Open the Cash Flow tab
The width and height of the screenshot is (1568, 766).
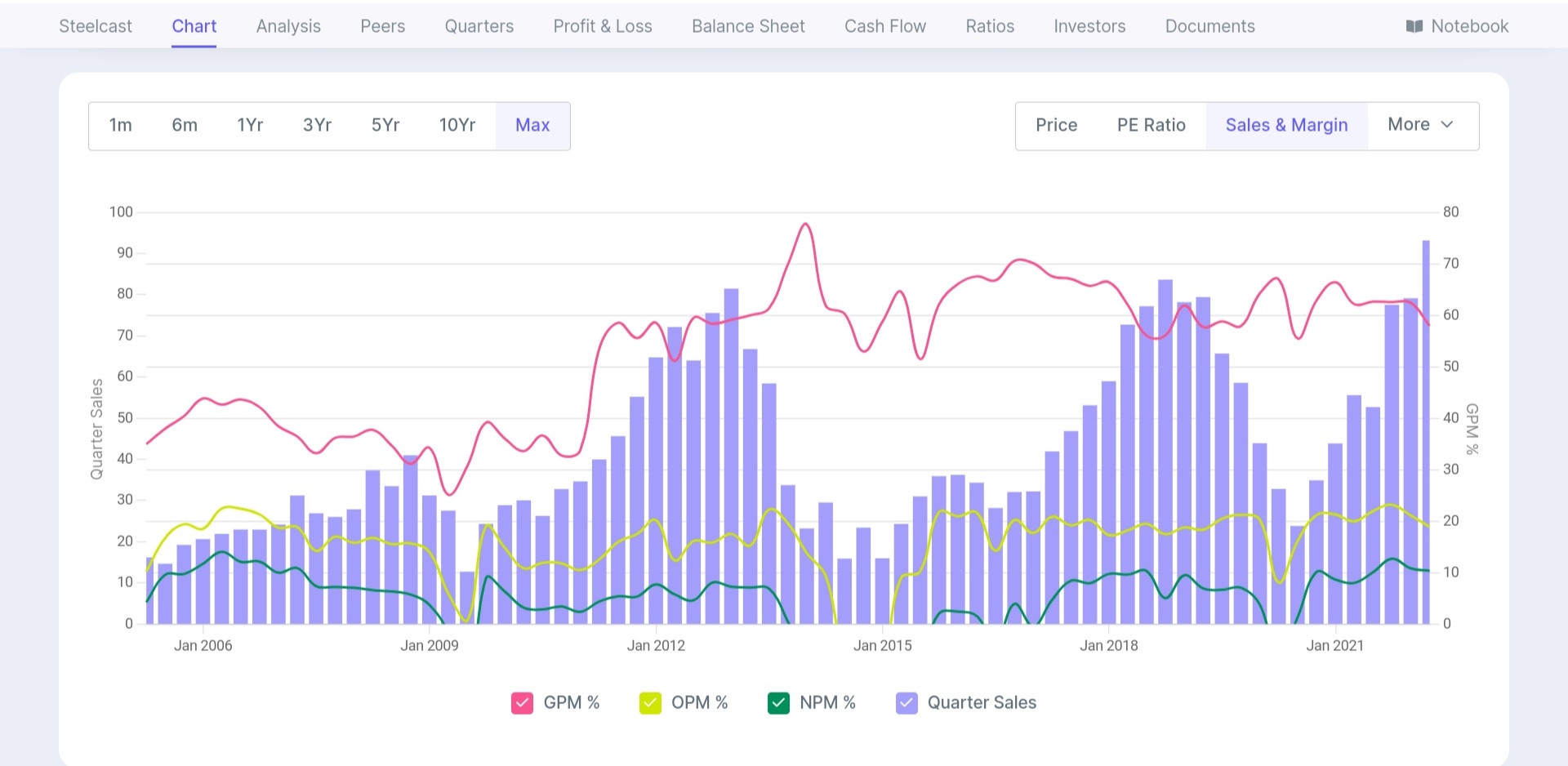tap(884, 26)
